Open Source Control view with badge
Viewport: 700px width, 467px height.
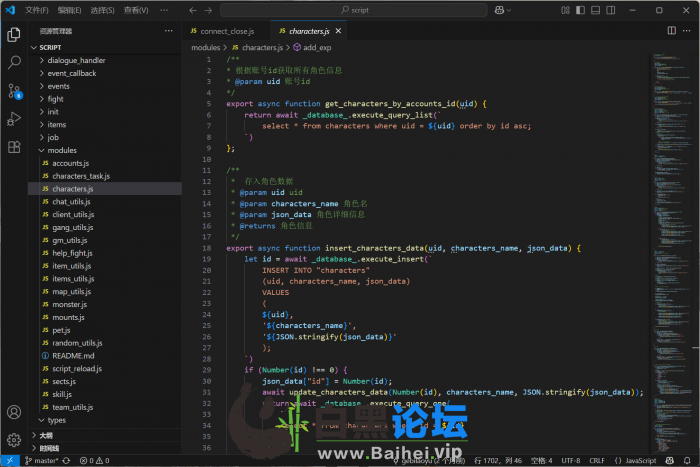click(14, 91)
